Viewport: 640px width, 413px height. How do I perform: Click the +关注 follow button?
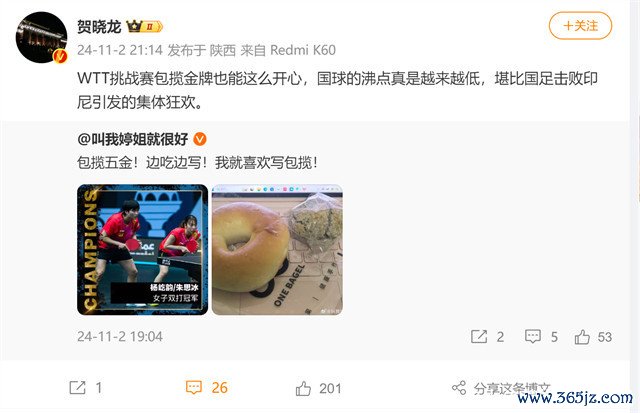pos(580,26)
